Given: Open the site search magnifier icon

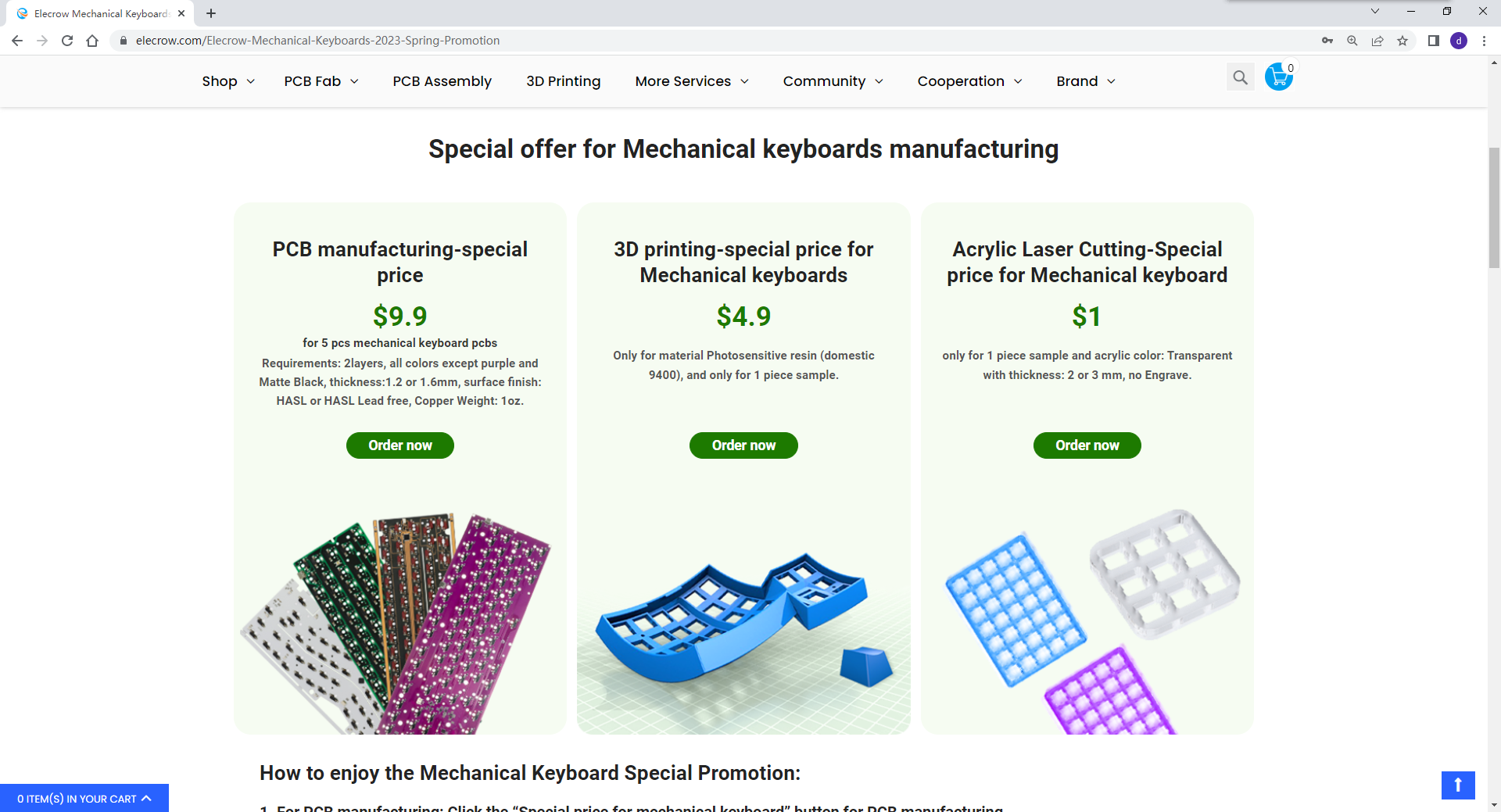Looking at the screenshot, I should (x=1240, y=77).
